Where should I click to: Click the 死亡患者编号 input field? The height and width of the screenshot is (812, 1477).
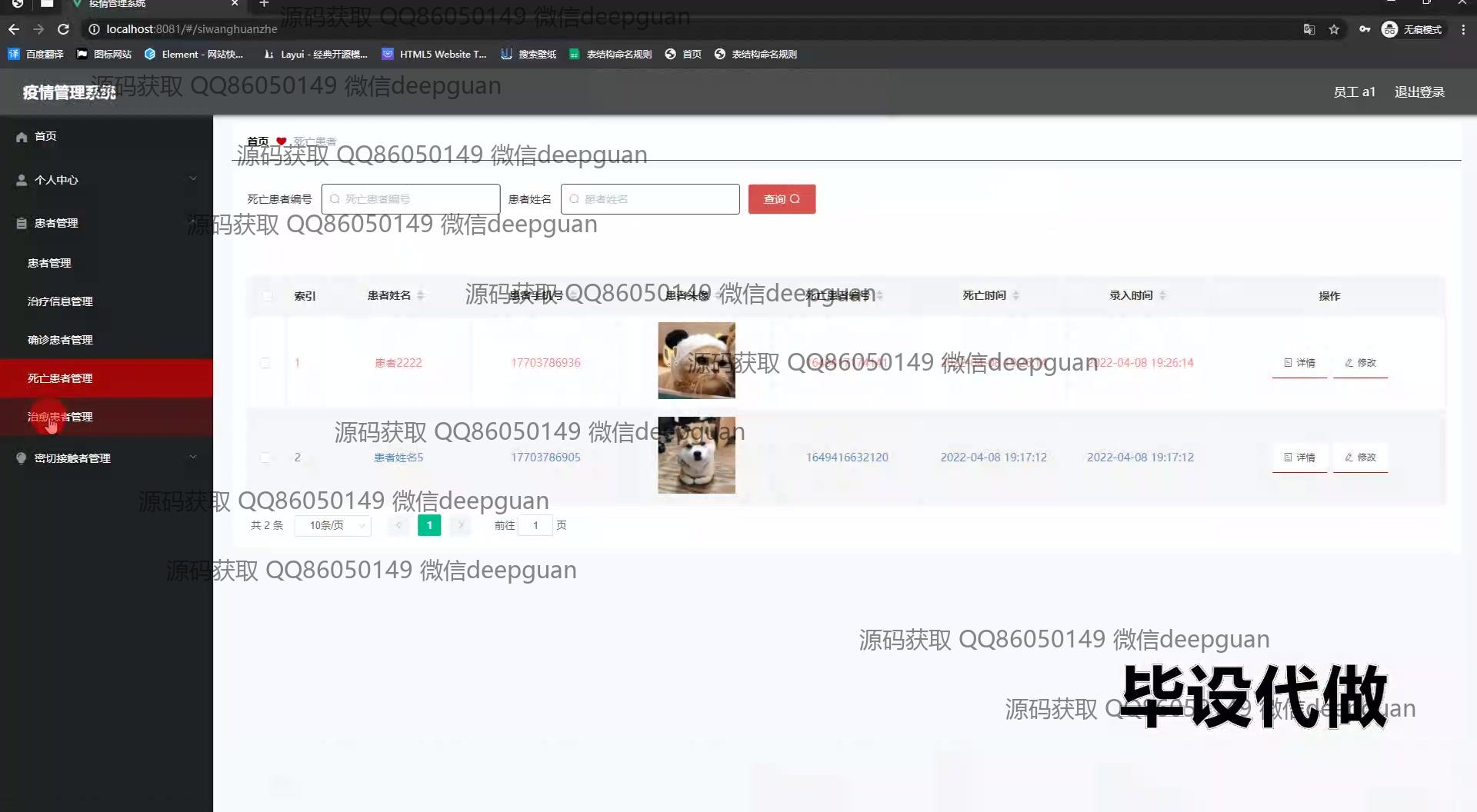point(411,199)
